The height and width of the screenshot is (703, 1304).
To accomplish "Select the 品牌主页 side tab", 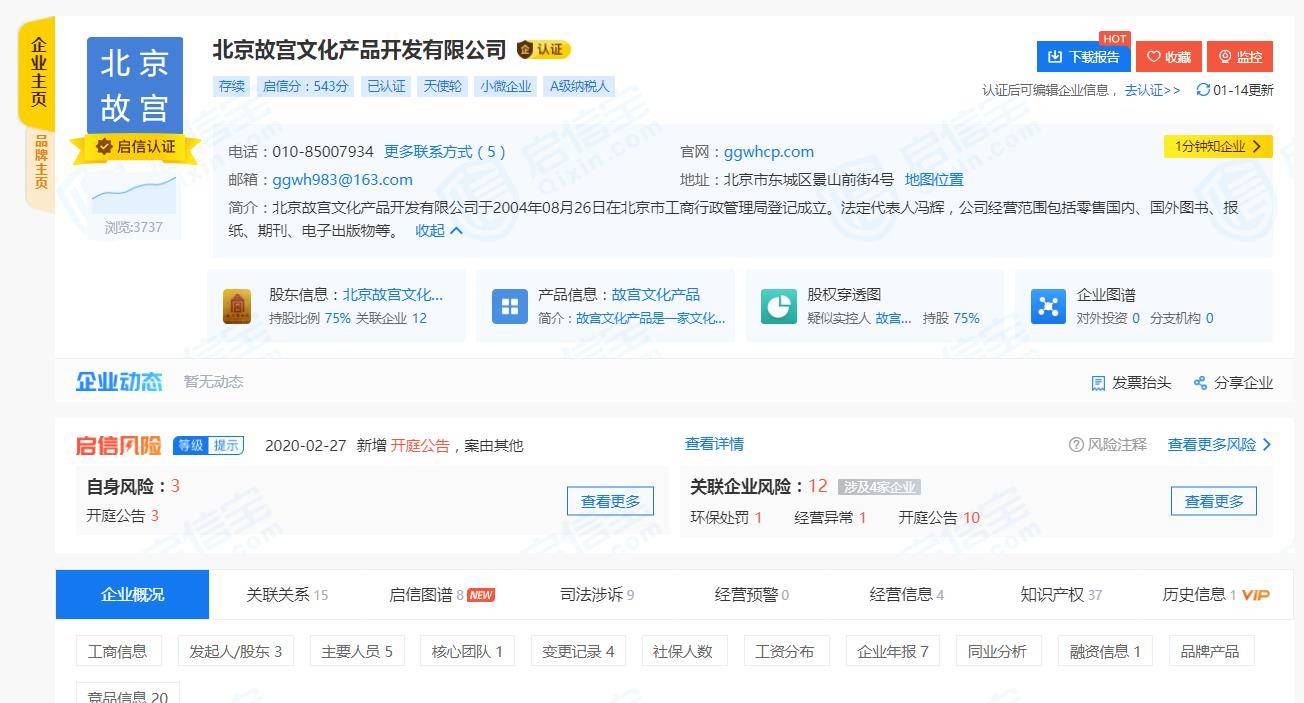I will pos(41,162).
